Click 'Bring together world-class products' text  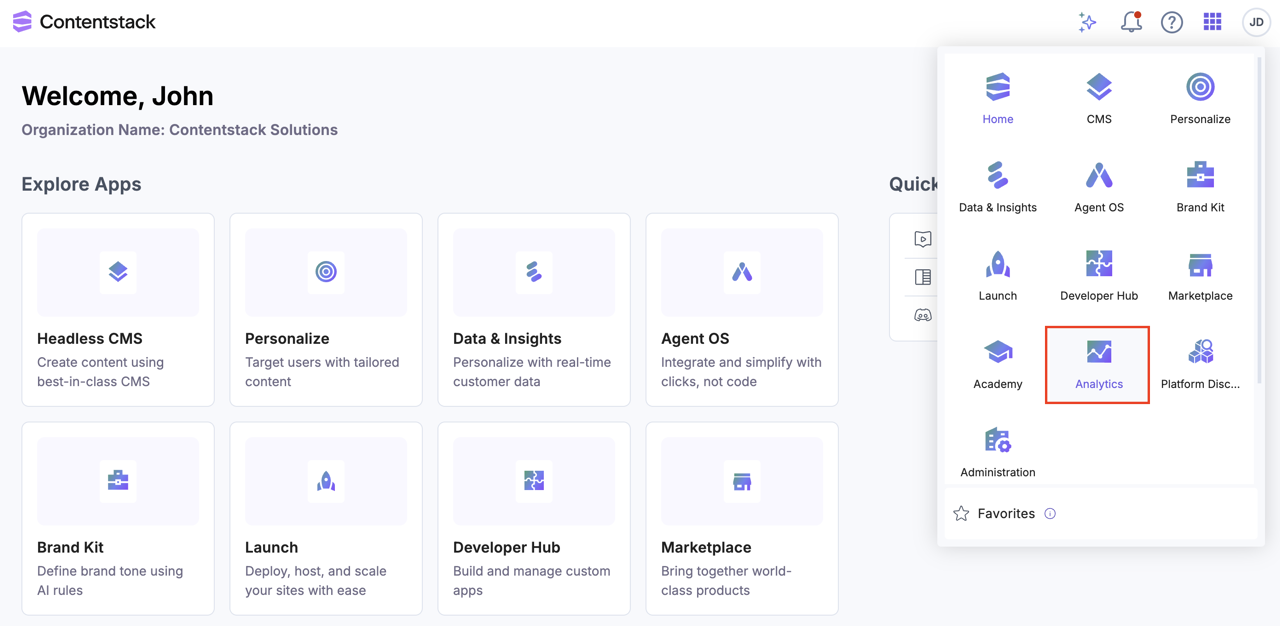coord(726,581)
